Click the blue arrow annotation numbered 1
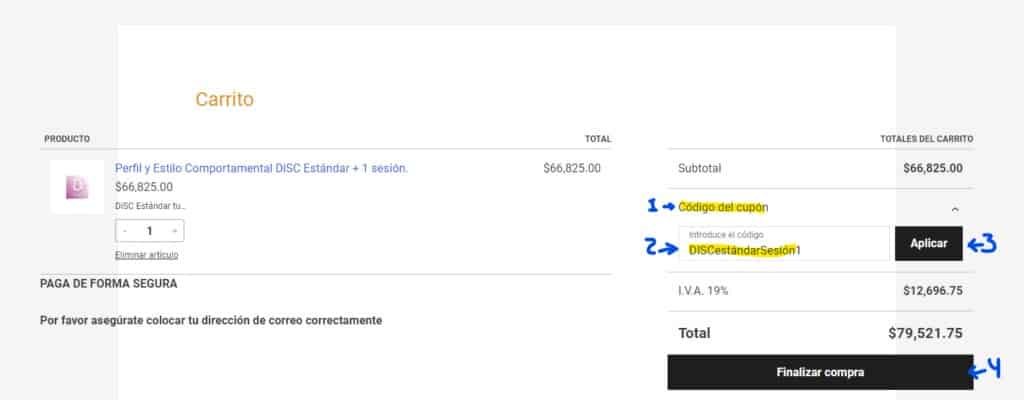Viewport: 1024px width, 400px height. pos(661,206)
